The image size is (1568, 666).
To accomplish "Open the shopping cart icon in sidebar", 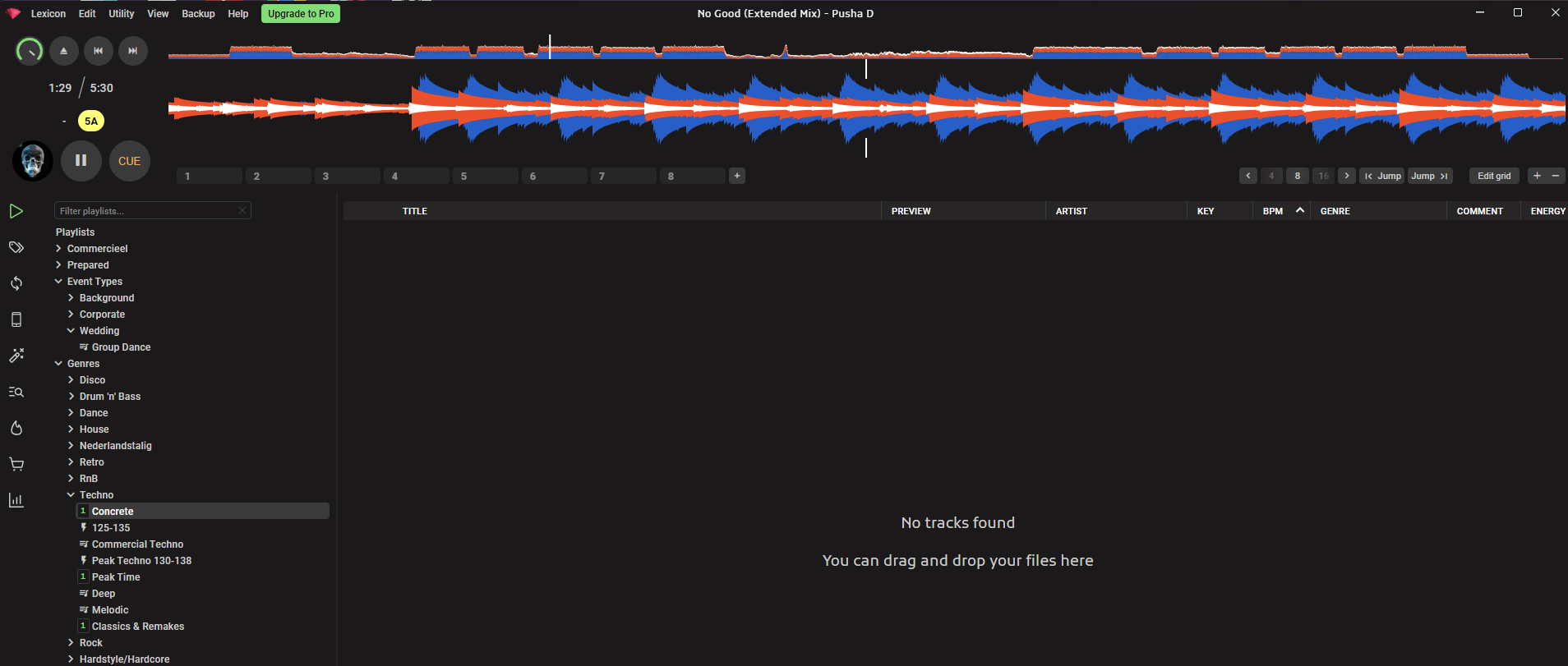I will 16,464.
